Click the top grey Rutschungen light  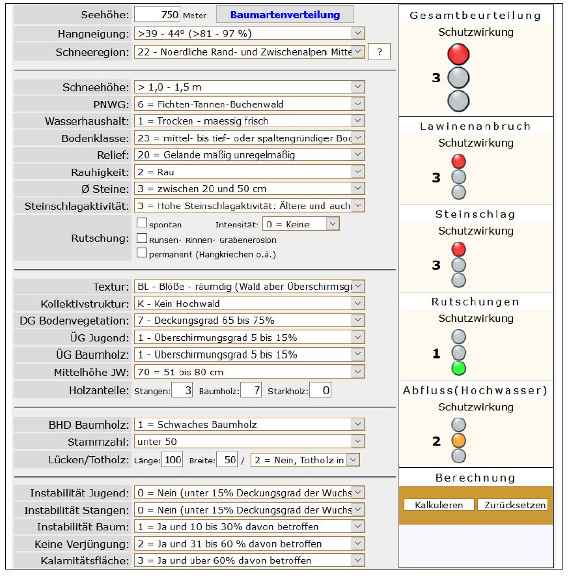[x=458, y=336]
